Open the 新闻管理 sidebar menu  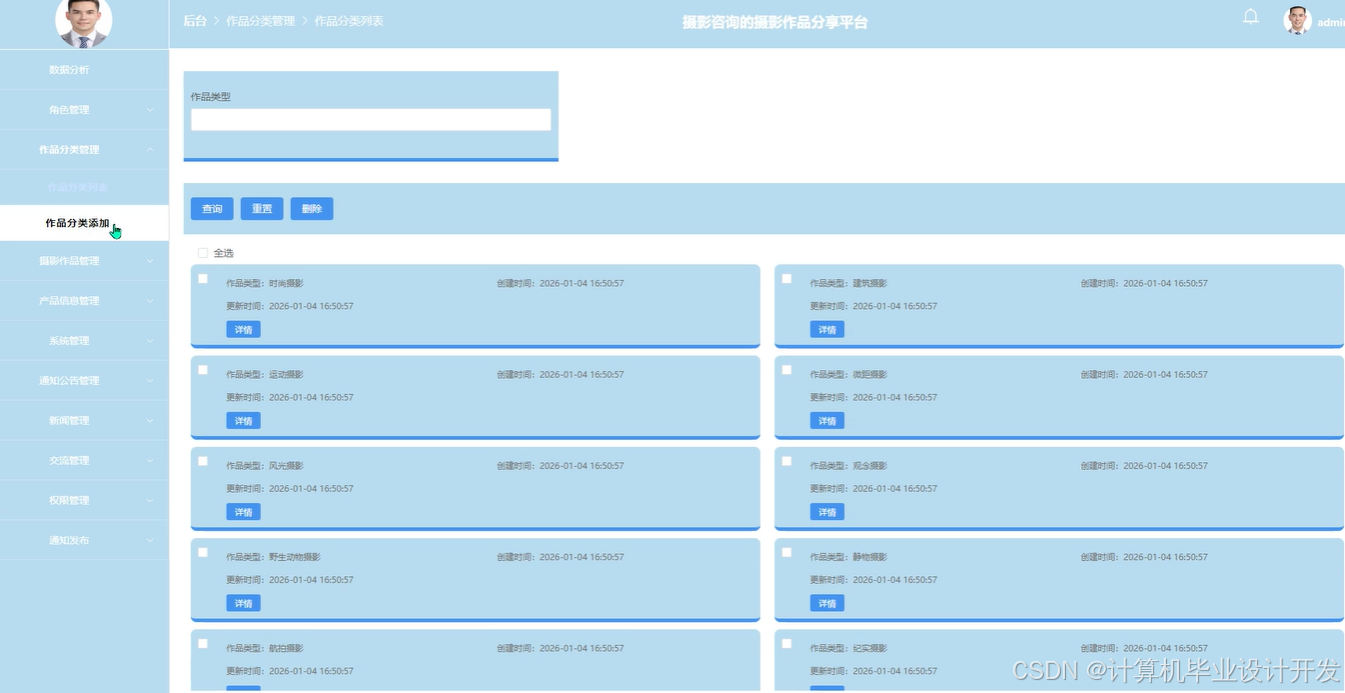84,421
